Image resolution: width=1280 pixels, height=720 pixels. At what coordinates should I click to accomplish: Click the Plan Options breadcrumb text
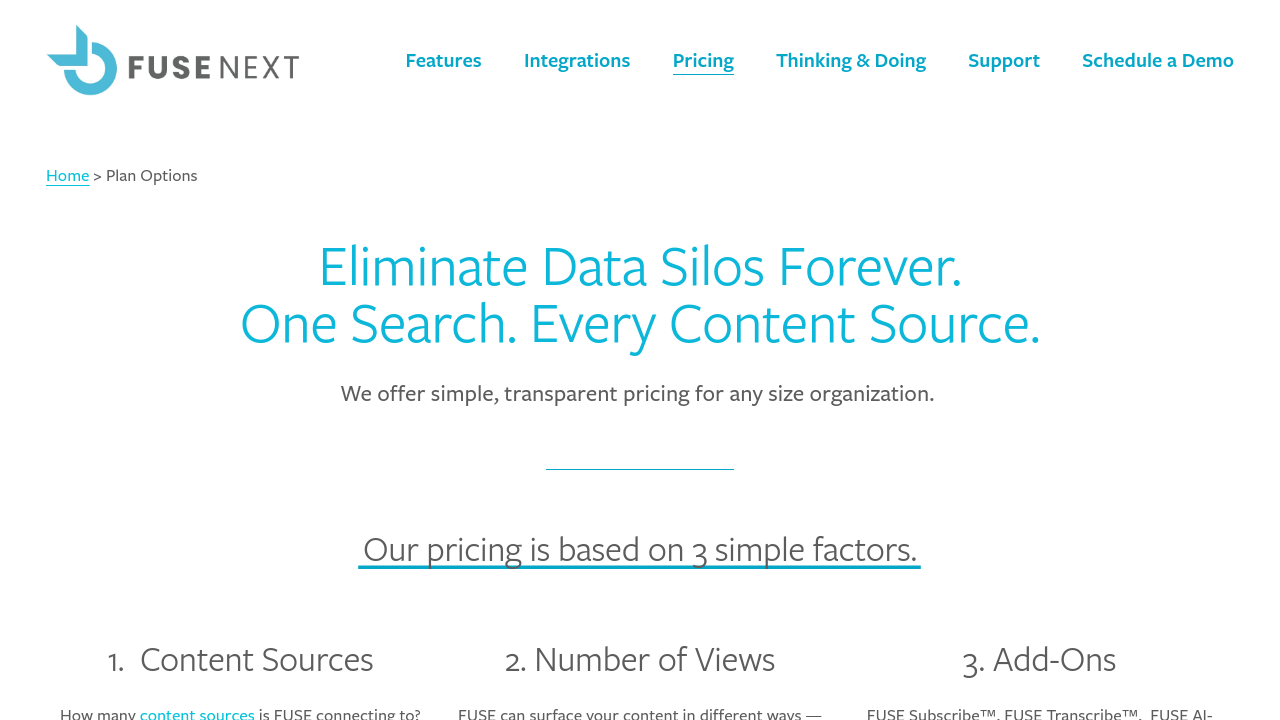pos(152,176)
